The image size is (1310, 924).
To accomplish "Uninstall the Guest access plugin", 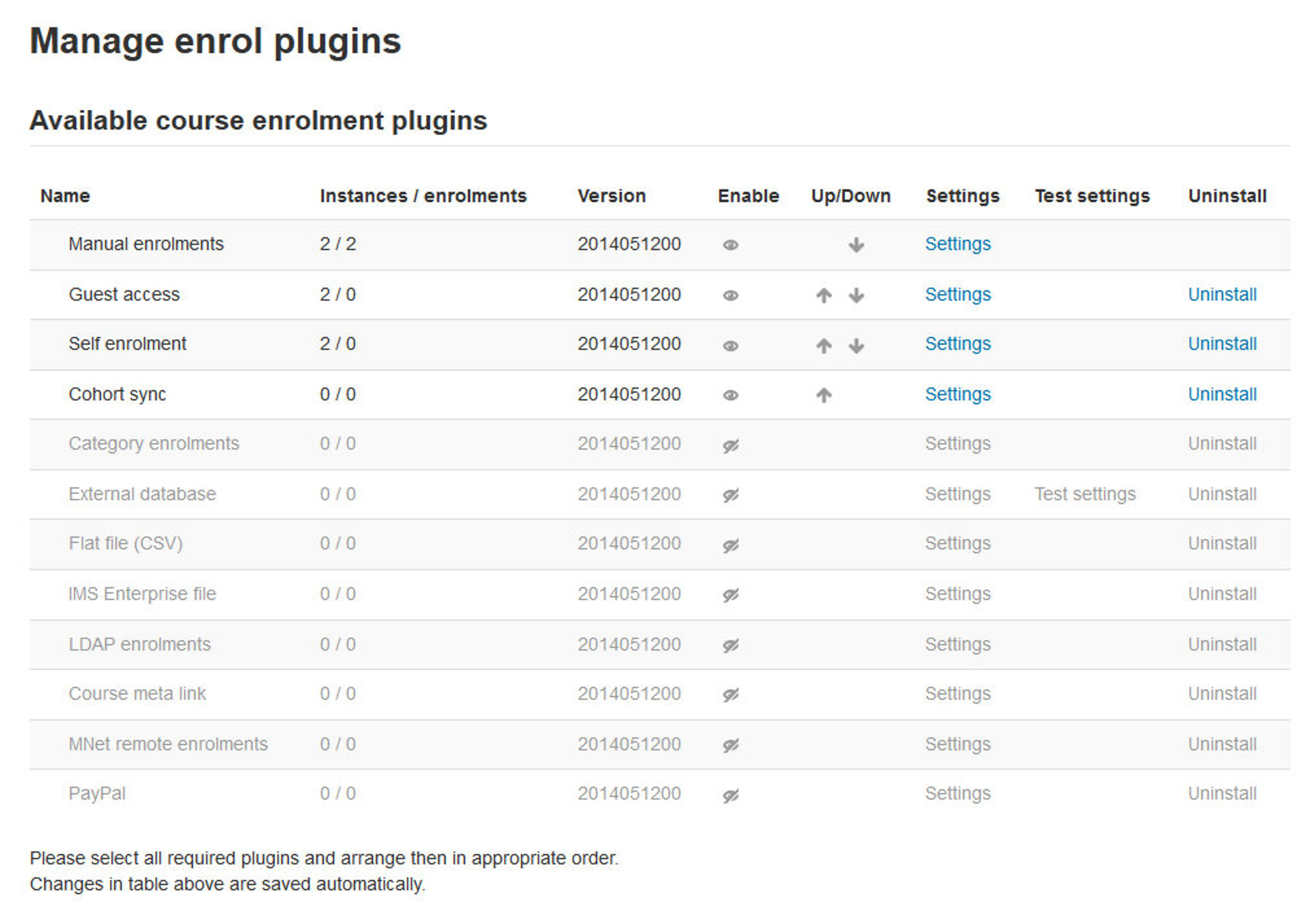I will pos(1223,295).
